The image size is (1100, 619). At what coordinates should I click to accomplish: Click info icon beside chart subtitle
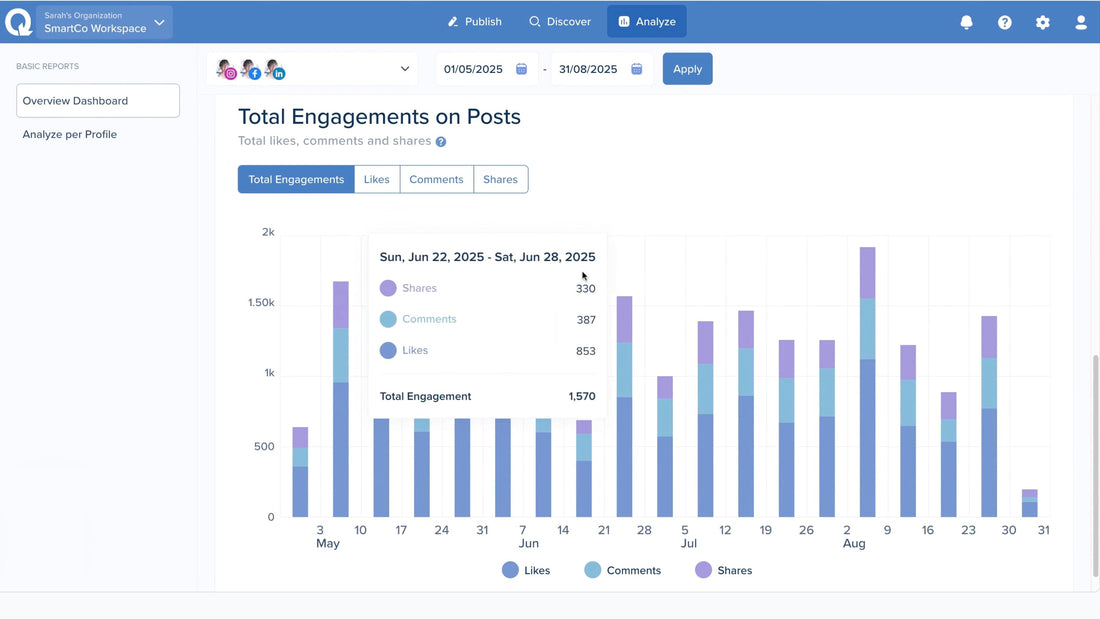[x=441, y=142]
